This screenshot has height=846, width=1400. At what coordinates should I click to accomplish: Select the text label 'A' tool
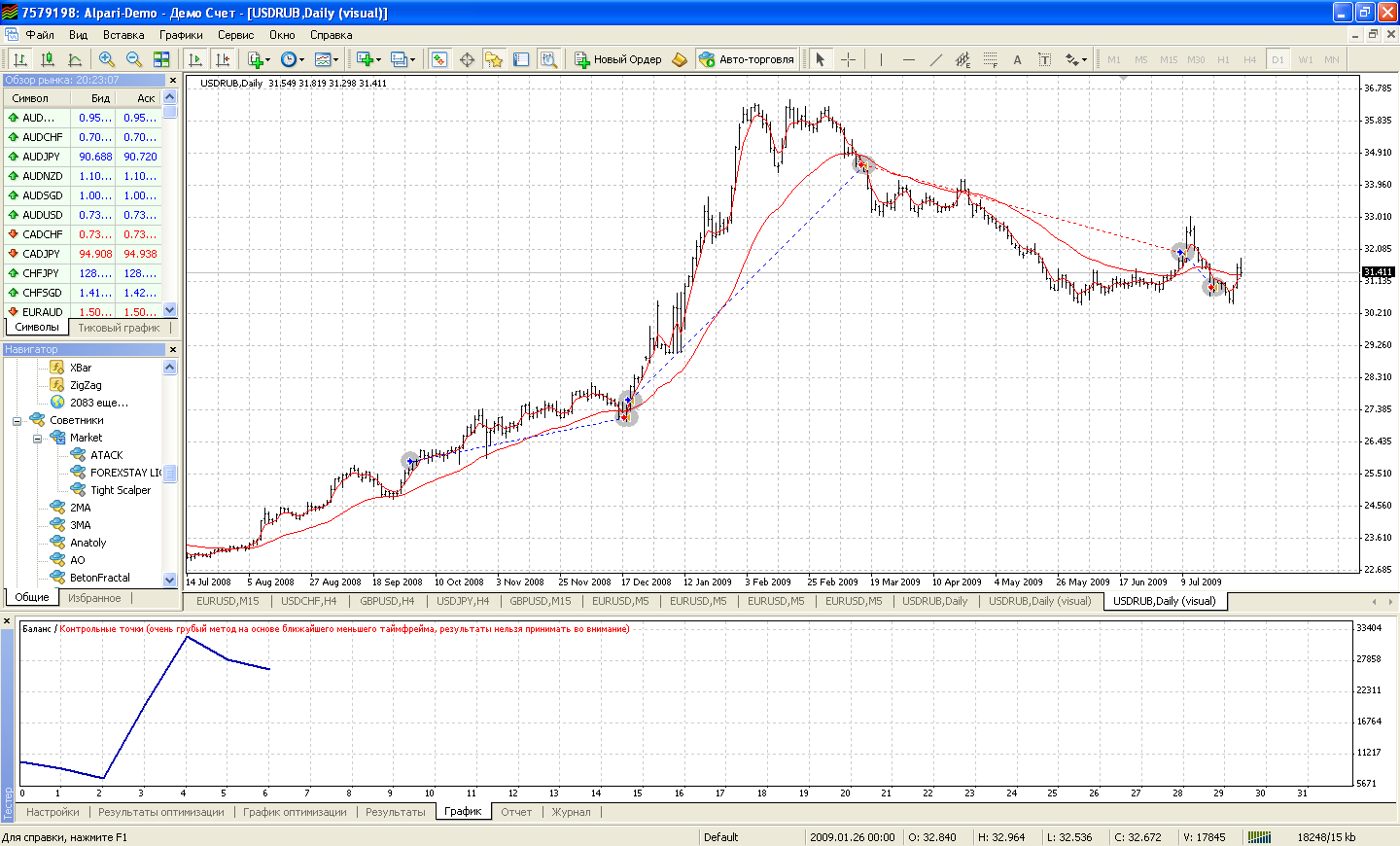point(1017,59)
